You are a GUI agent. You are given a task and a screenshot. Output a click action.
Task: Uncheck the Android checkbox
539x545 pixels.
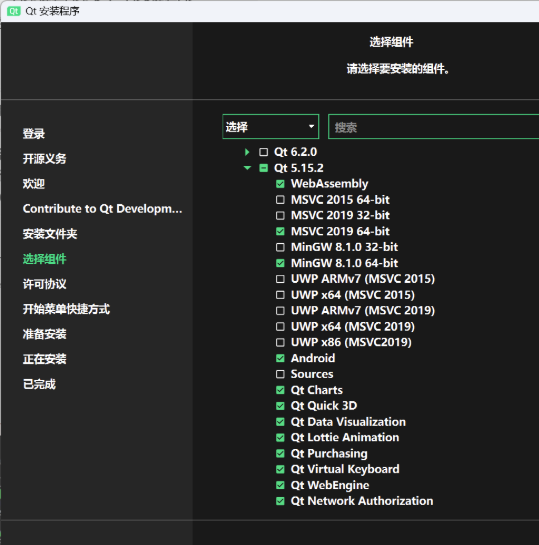pos(280,358)
